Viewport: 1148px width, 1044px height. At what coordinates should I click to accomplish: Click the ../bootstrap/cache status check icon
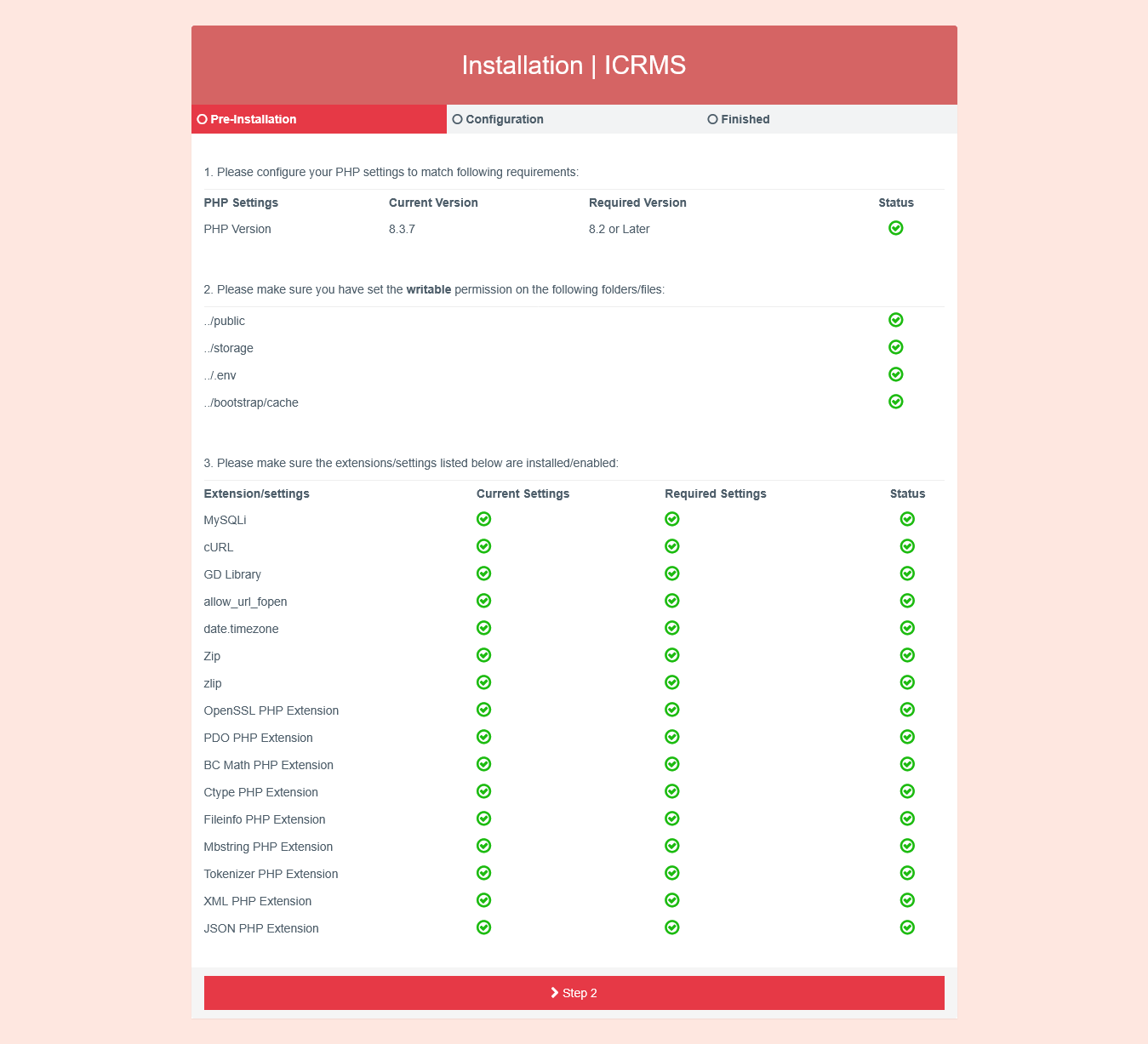click(895, 402)
